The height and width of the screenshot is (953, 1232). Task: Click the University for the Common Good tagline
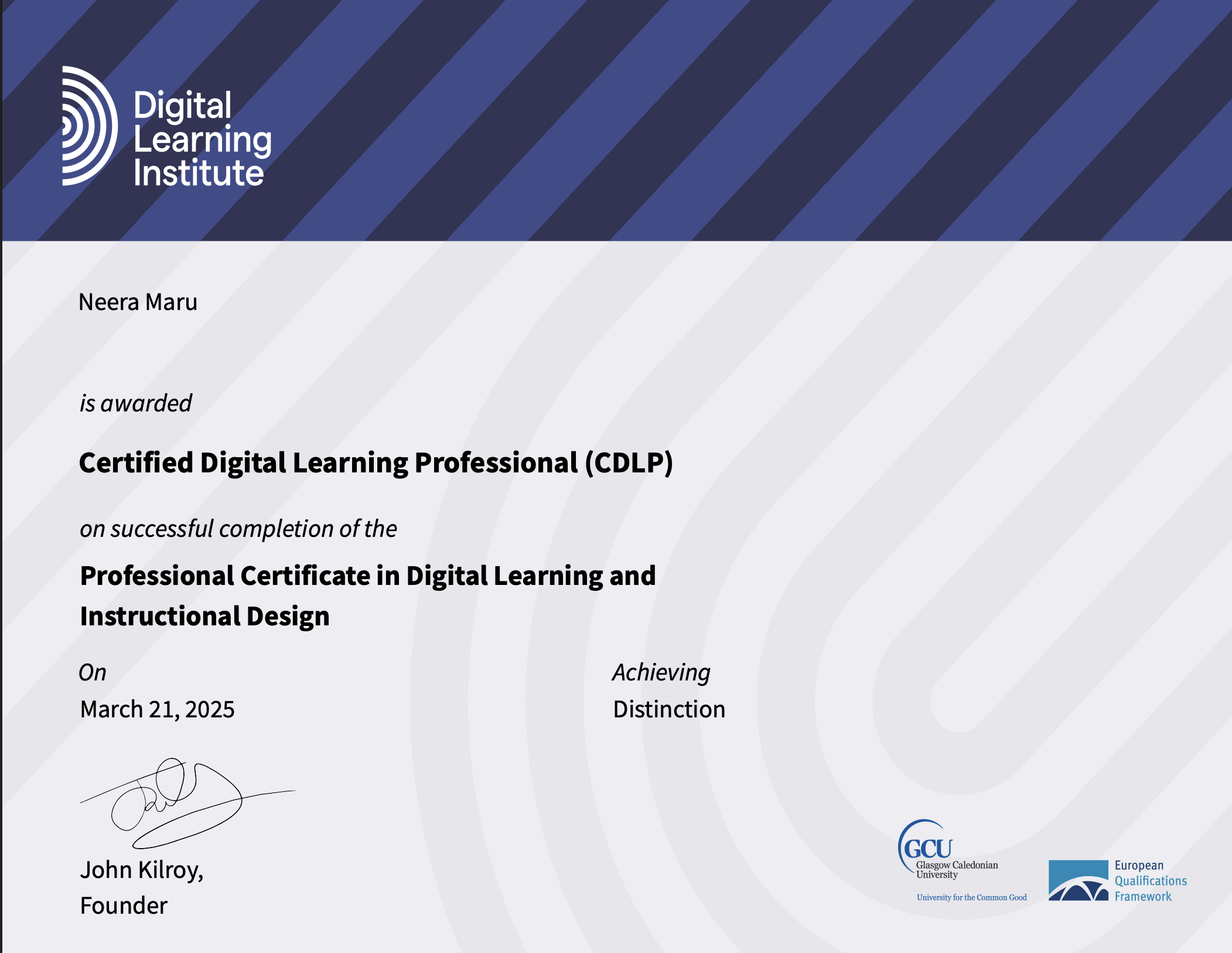pyautogui.click(x=971, y=897)
